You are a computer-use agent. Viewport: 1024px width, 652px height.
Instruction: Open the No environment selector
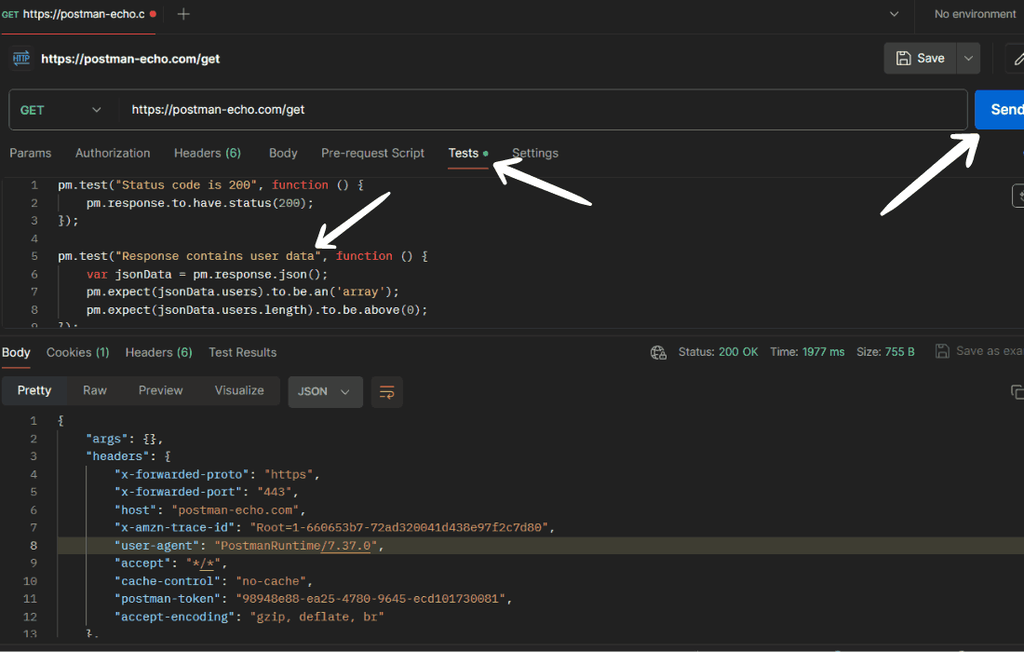974,14
